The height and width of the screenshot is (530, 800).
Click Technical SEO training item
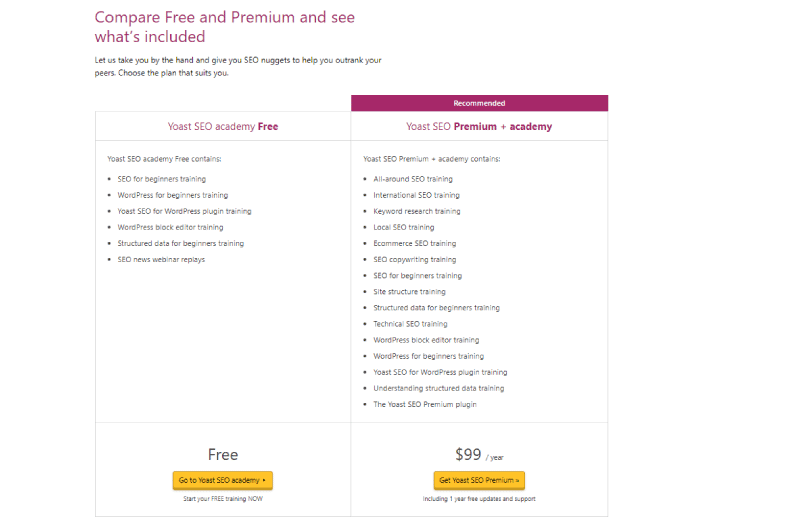410,323
